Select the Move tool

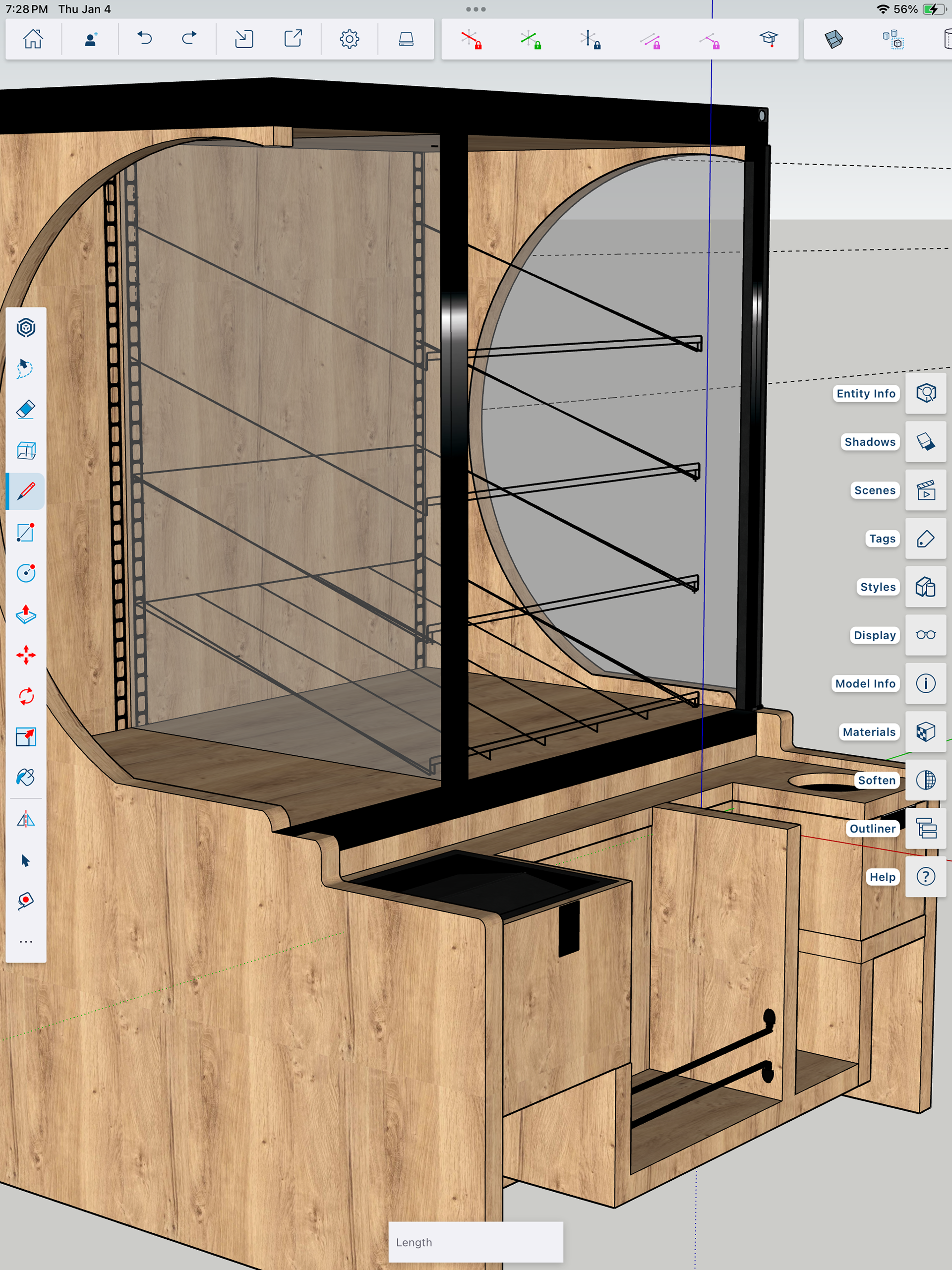point(26,655)
